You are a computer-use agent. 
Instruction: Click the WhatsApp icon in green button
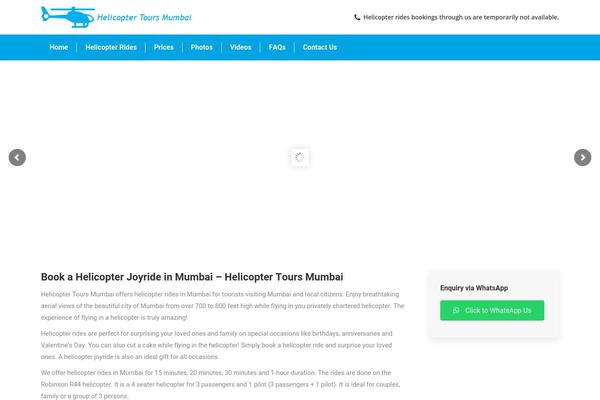point(456,310)
